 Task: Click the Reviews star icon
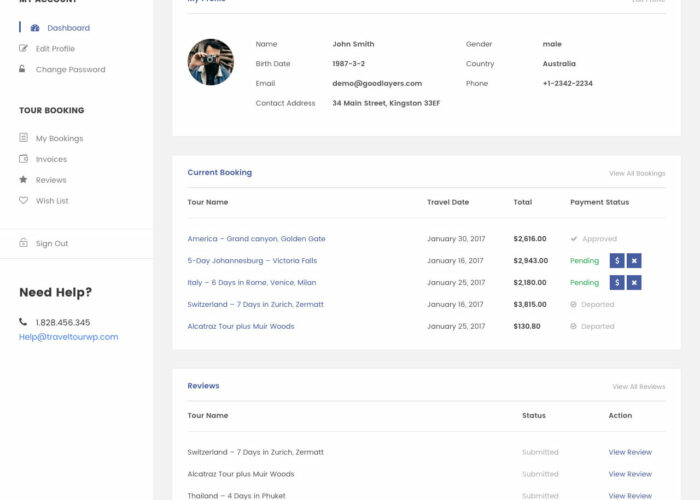[24, 180]
